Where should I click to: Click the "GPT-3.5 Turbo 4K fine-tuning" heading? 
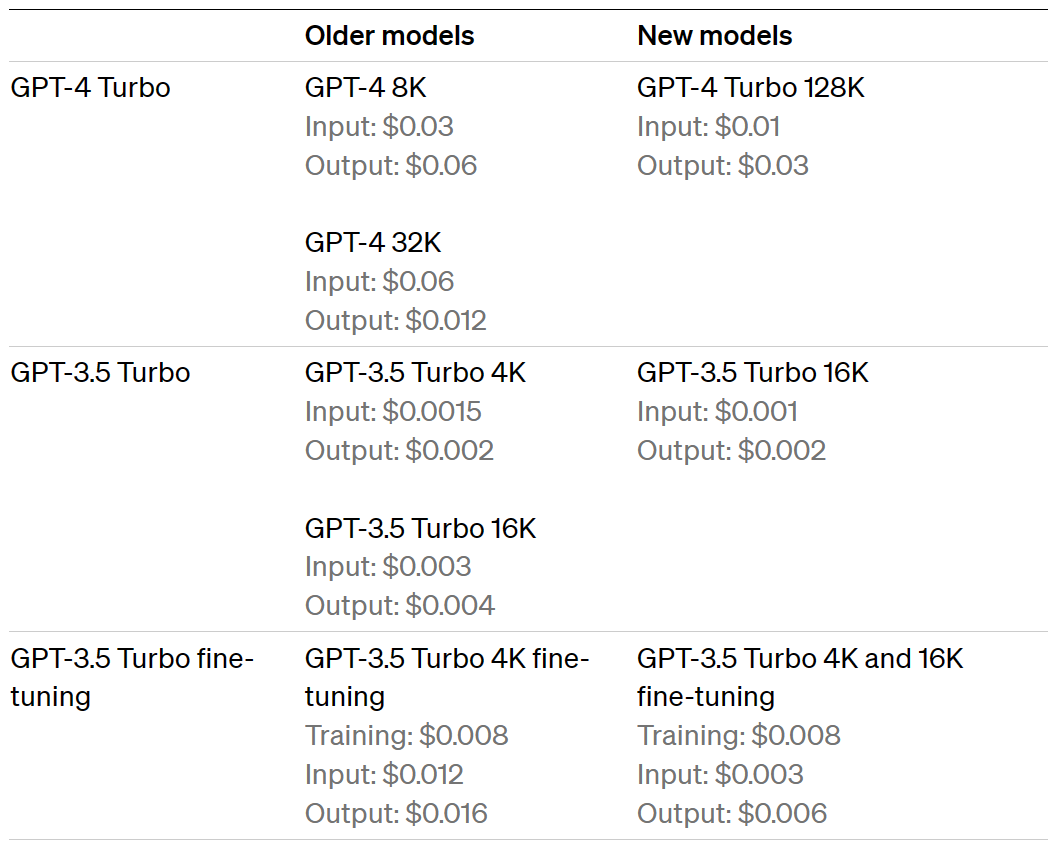click(x=446, y=677)
